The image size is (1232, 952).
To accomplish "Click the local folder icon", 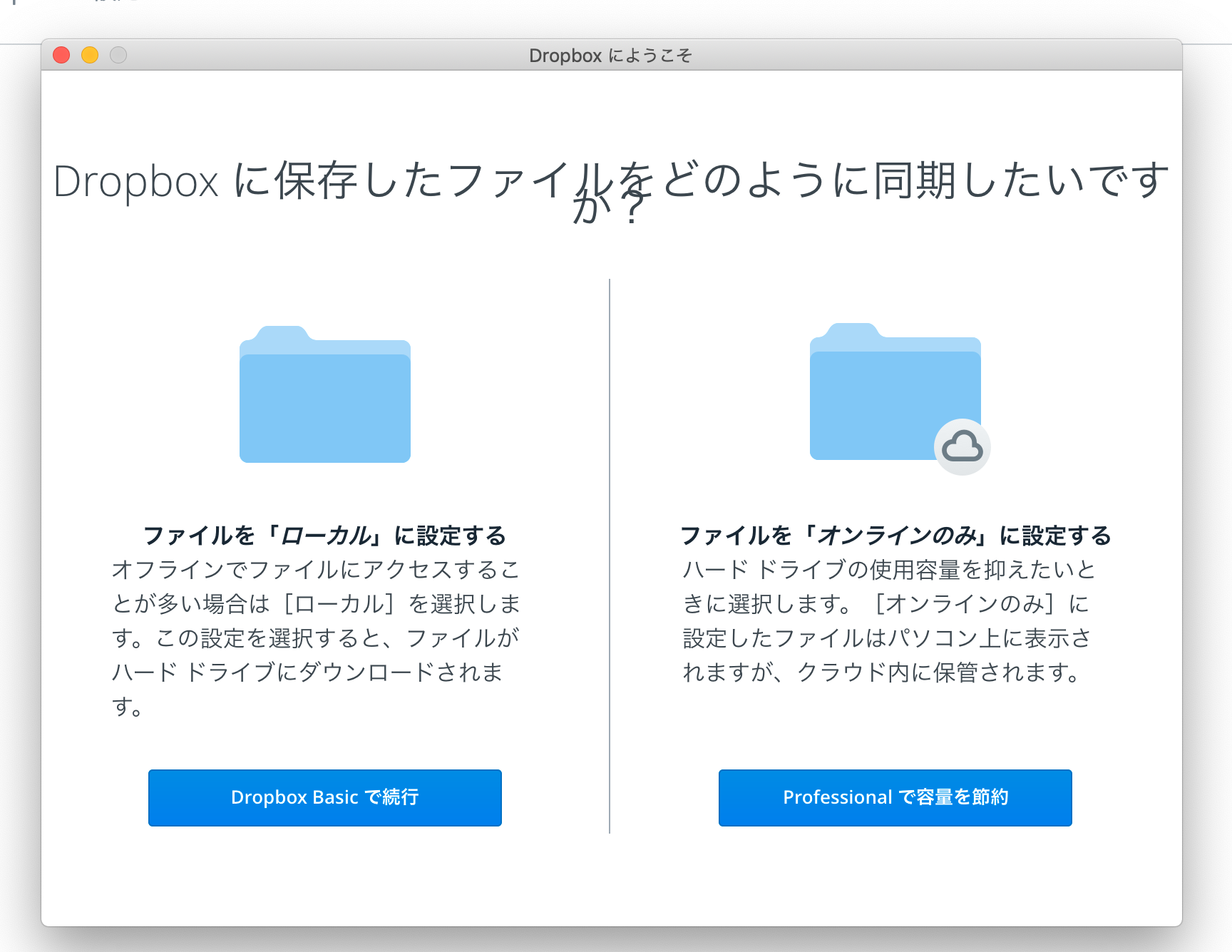I will (324, 399).
